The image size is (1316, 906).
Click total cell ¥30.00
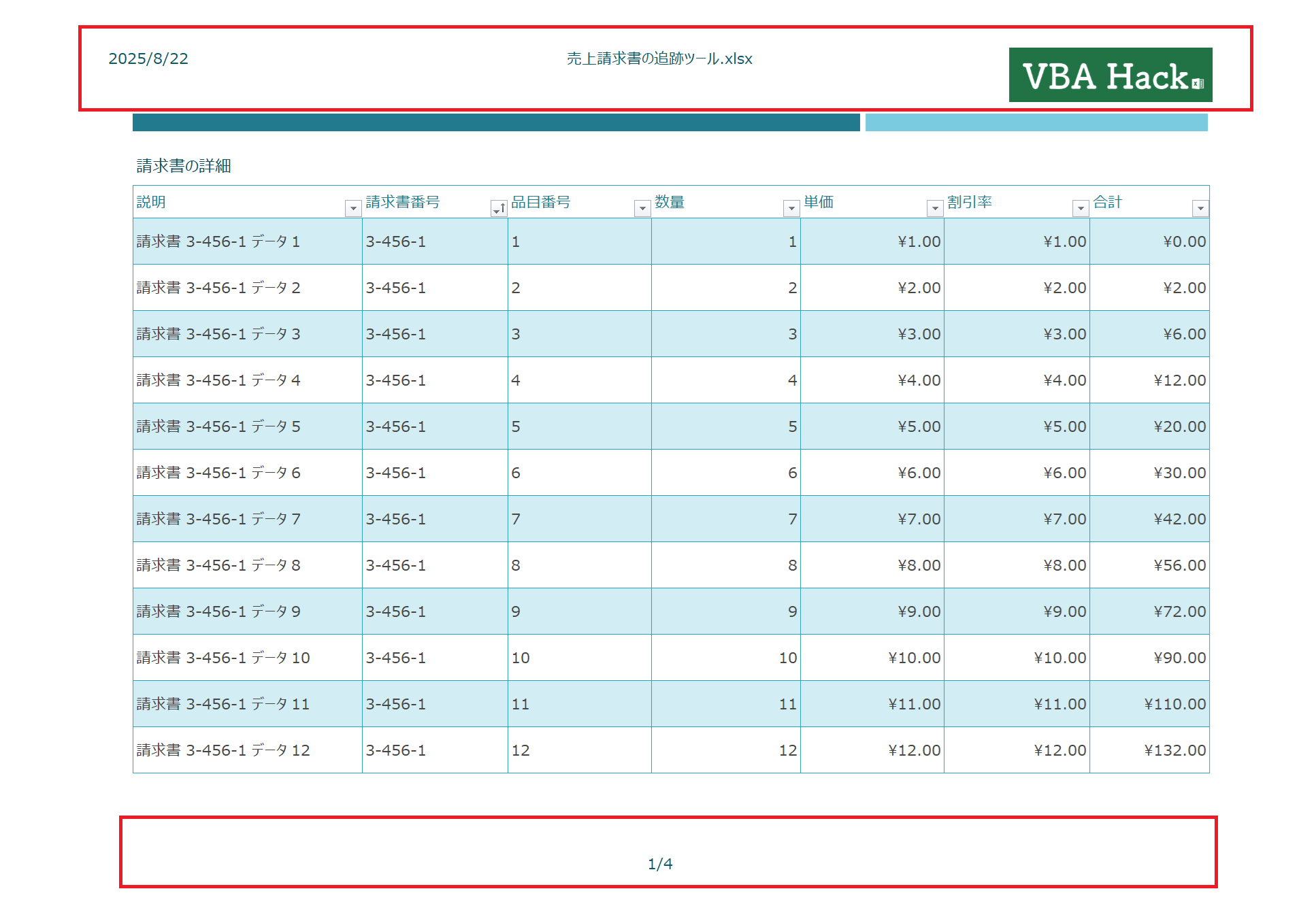1149,473
